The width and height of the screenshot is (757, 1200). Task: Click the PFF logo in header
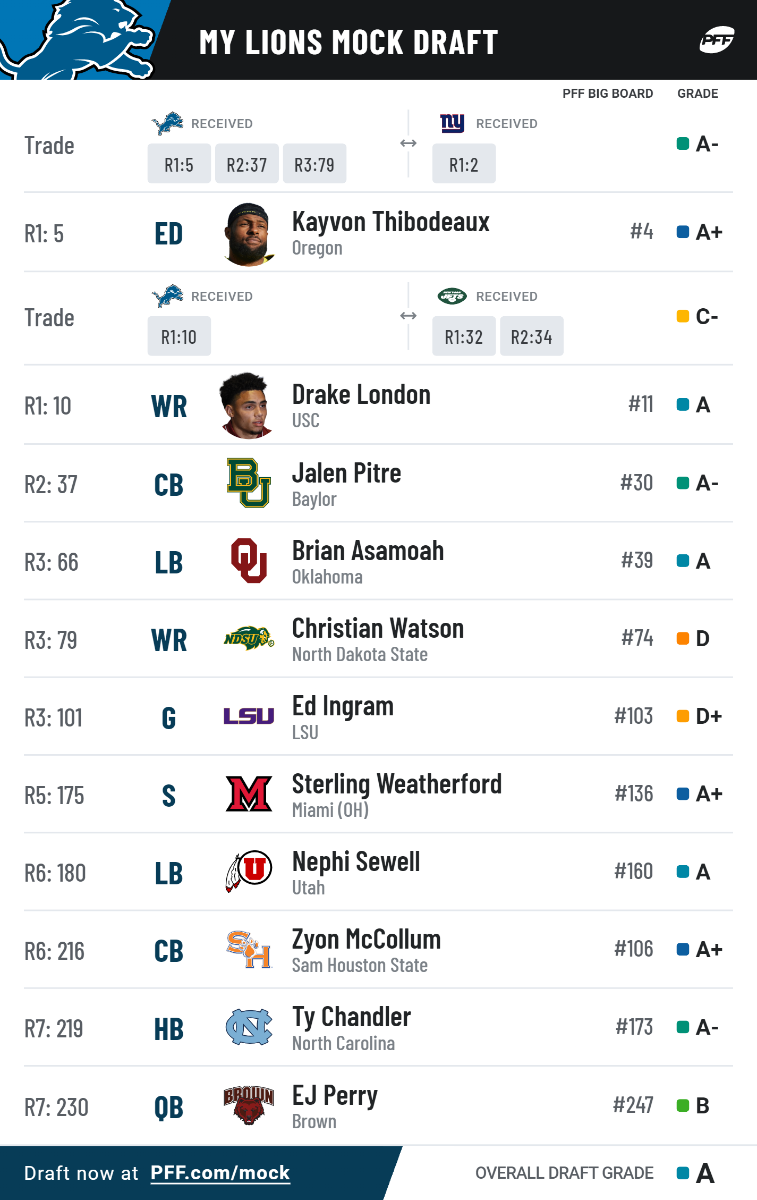[x=717, y=41]
